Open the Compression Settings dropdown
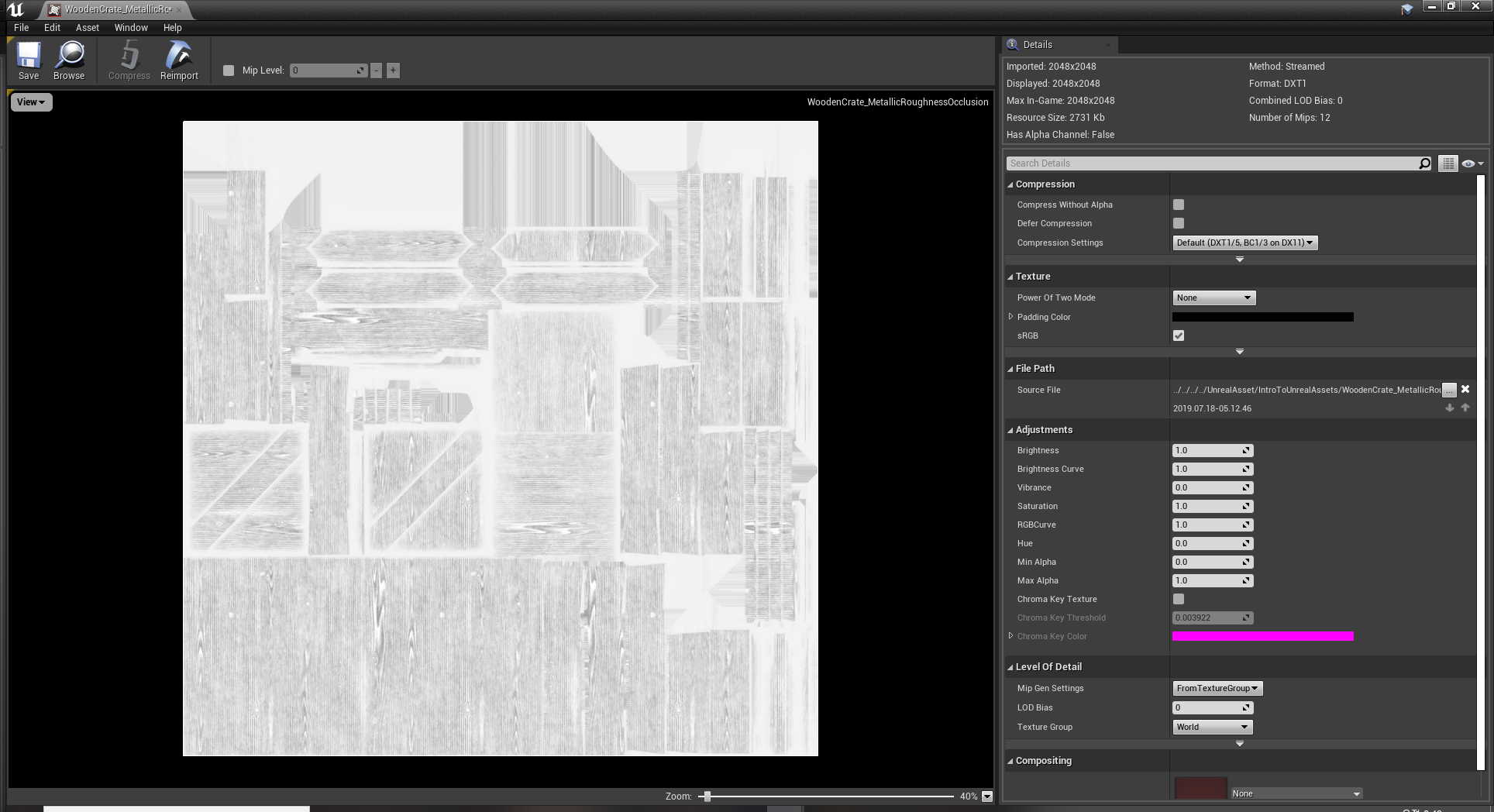Screen dimensions: 1494x812 1244,243
